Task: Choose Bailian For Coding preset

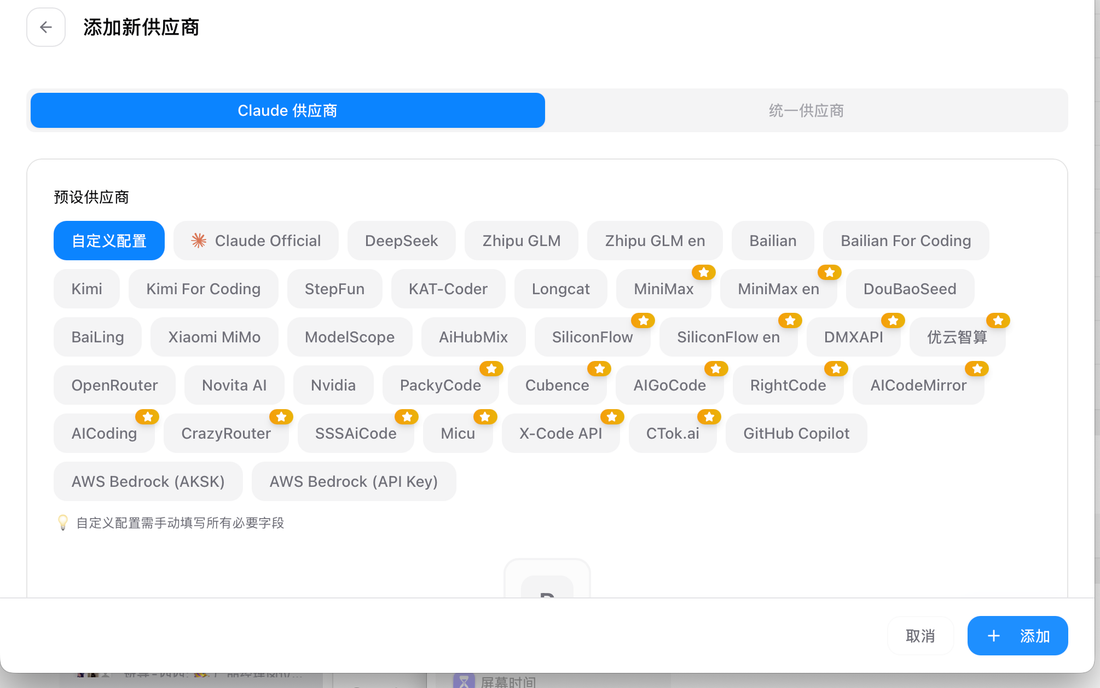Action: pyautogui.click(x=906, y=241)
